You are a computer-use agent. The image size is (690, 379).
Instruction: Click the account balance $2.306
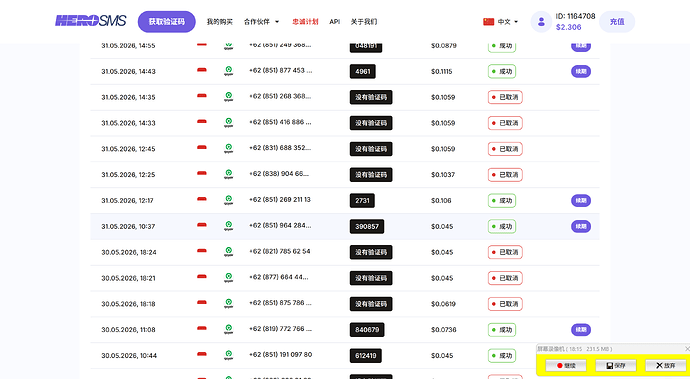click(569, 27)
